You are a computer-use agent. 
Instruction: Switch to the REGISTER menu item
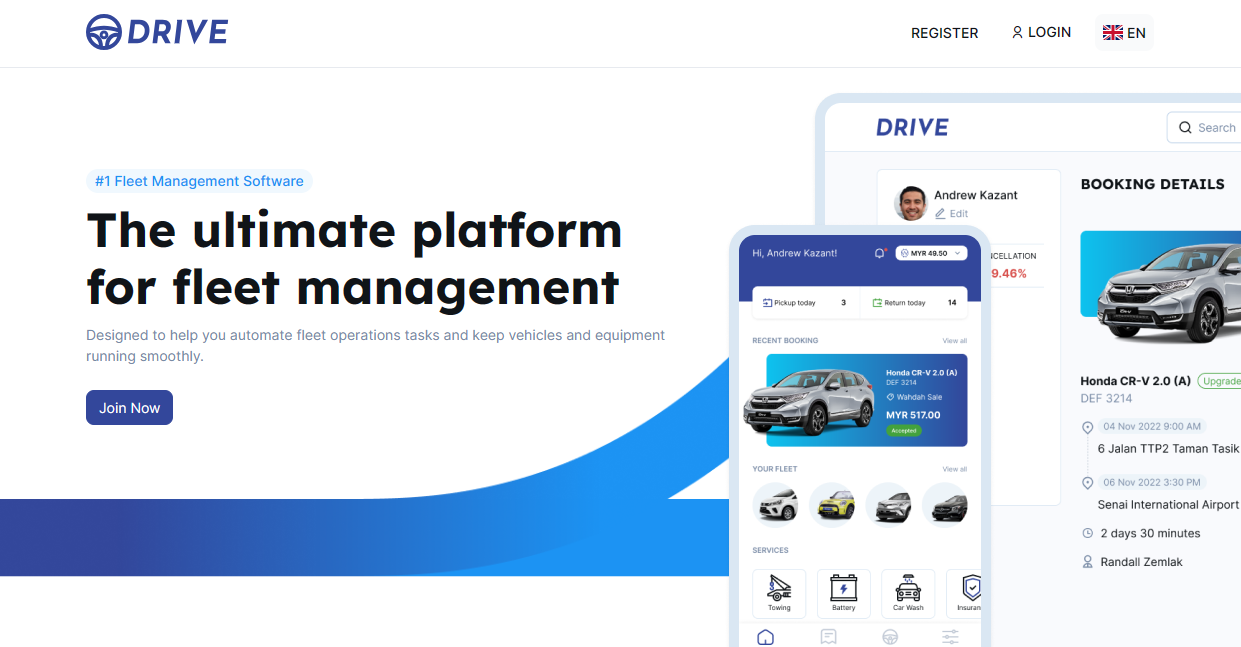944,33
